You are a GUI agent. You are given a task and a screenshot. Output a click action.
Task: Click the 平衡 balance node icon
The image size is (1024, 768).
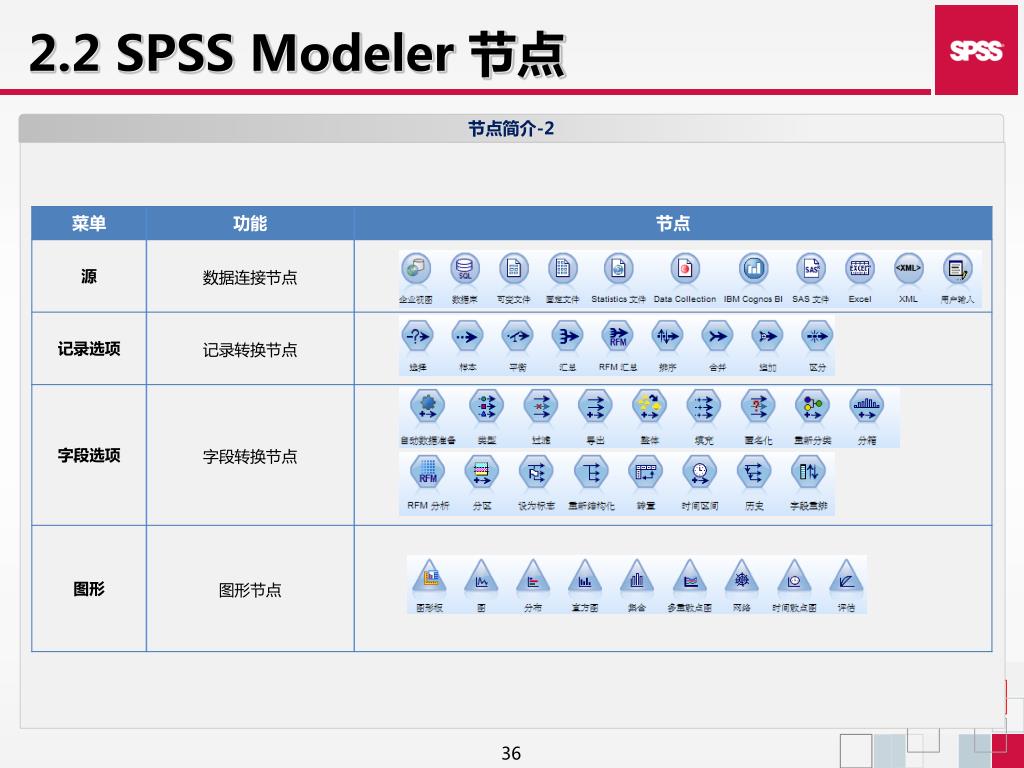click(x=518, y=337)
